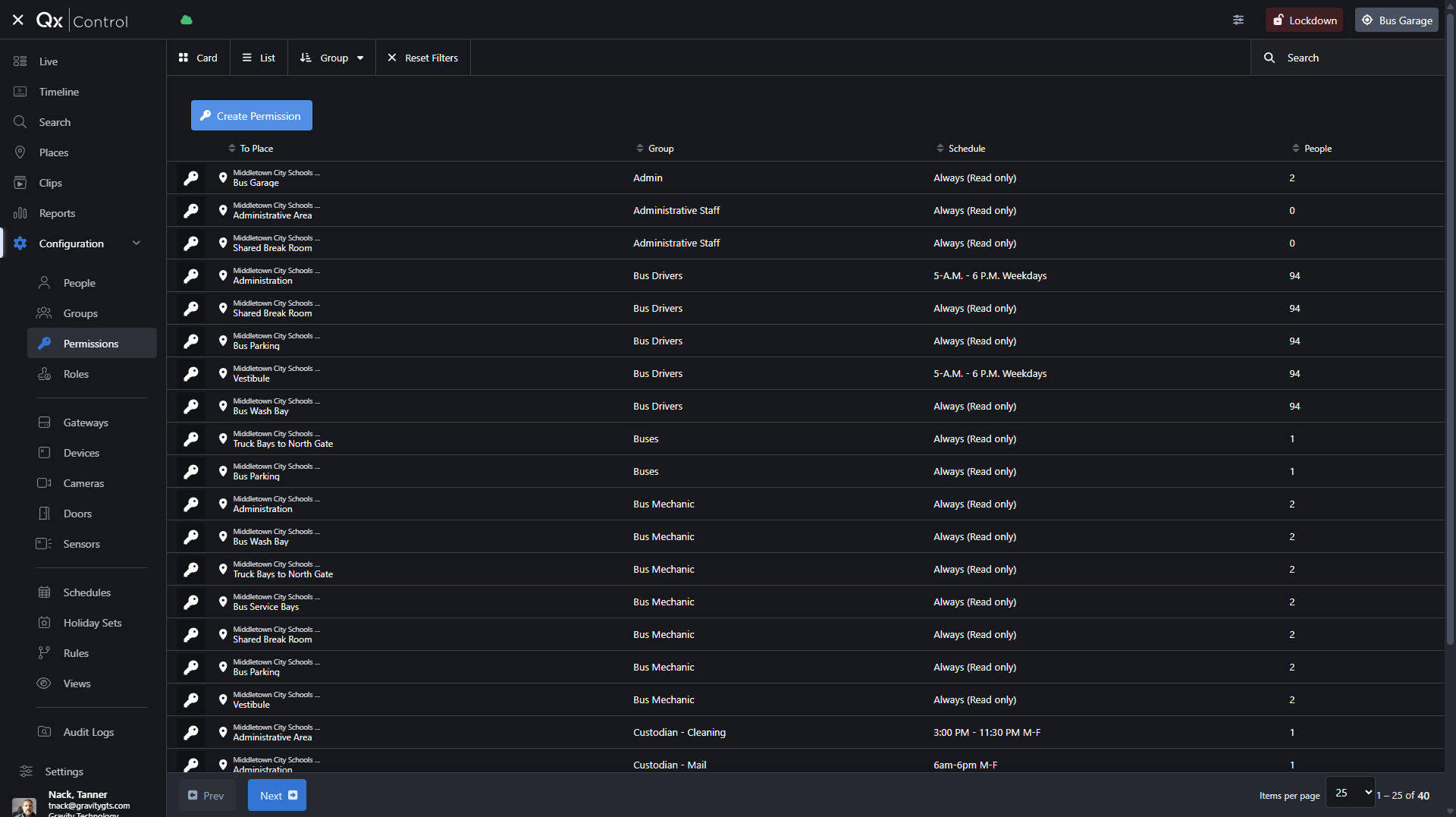Navigate to Timeline in the sidebar

tap(59, 92)
